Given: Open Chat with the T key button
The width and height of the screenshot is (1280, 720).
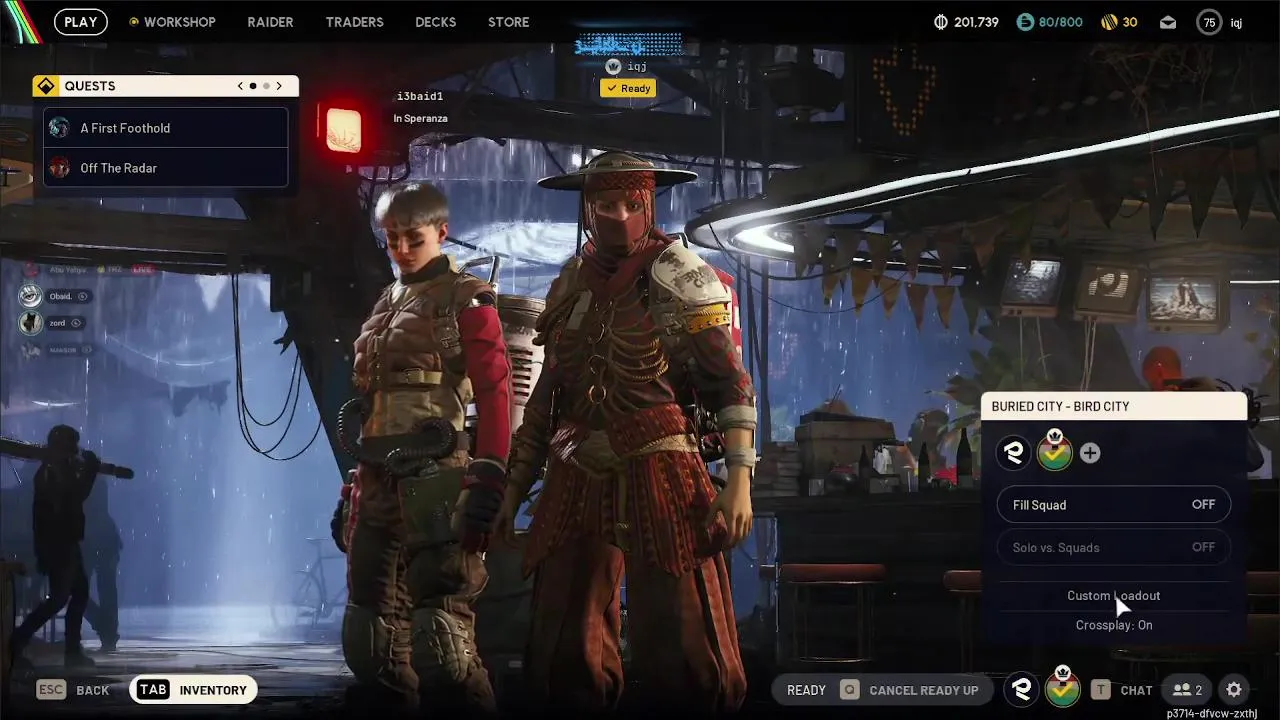Looking at the screenshot, I should pos(1121,690).
